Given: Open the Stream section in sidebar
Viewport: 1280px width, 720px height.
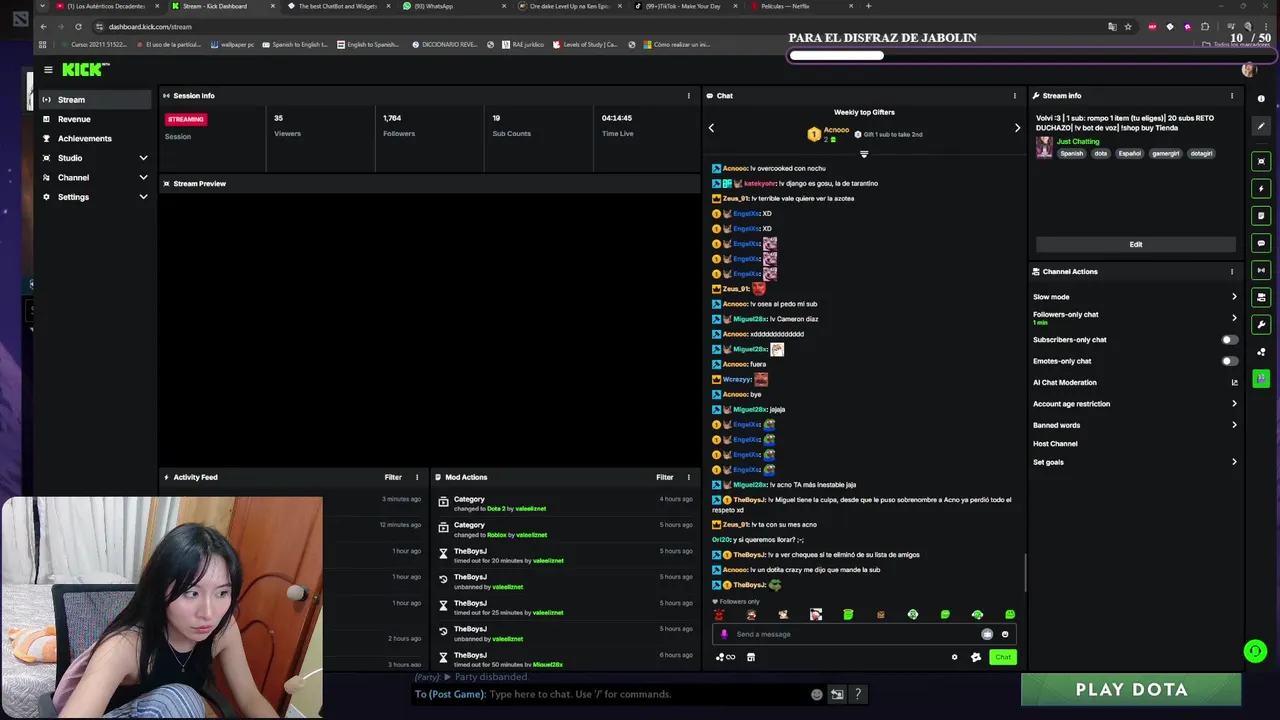Looking at the screenshot, I should click(95, 99).
